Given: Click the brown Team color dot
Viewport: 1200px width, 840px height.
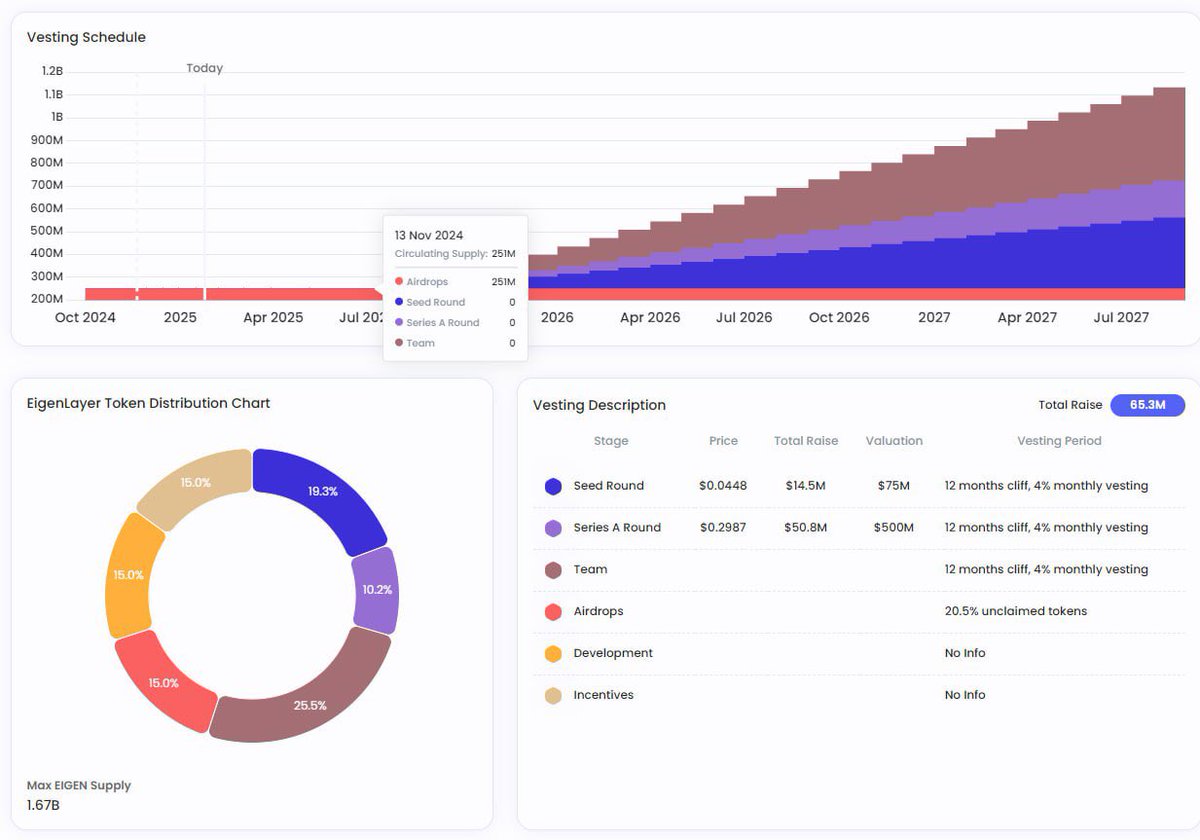Looking at the screenshot, I should (553, 570).
